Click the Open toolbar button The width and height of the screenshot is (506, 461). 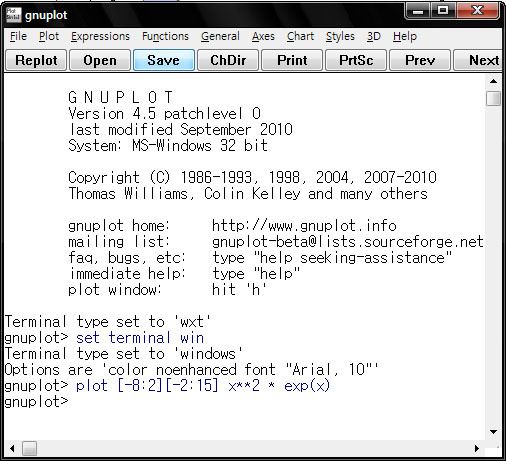point(100,60)
